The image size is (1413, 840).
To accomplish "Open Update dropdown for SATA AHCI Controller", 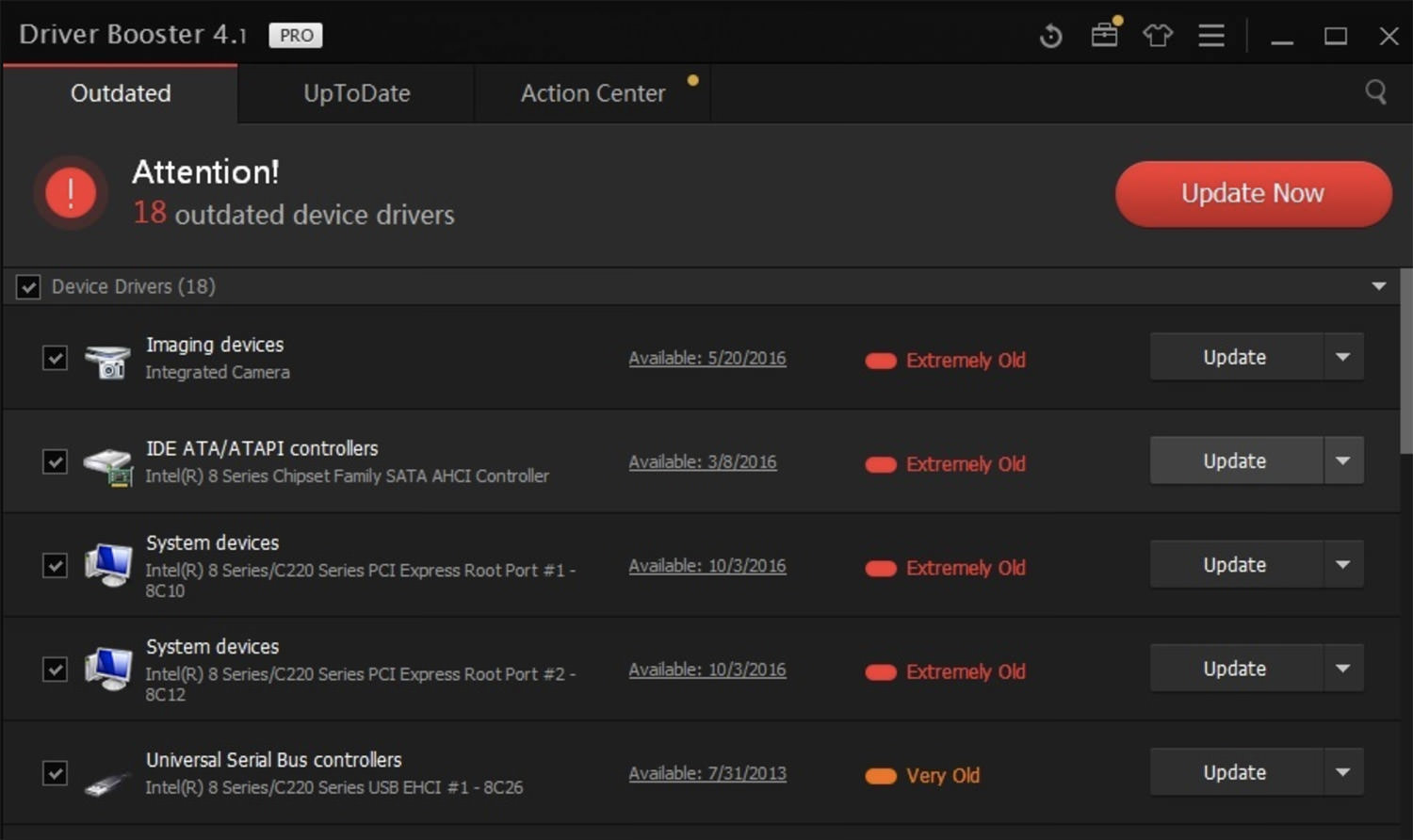I will click(x=1344, y=460).
